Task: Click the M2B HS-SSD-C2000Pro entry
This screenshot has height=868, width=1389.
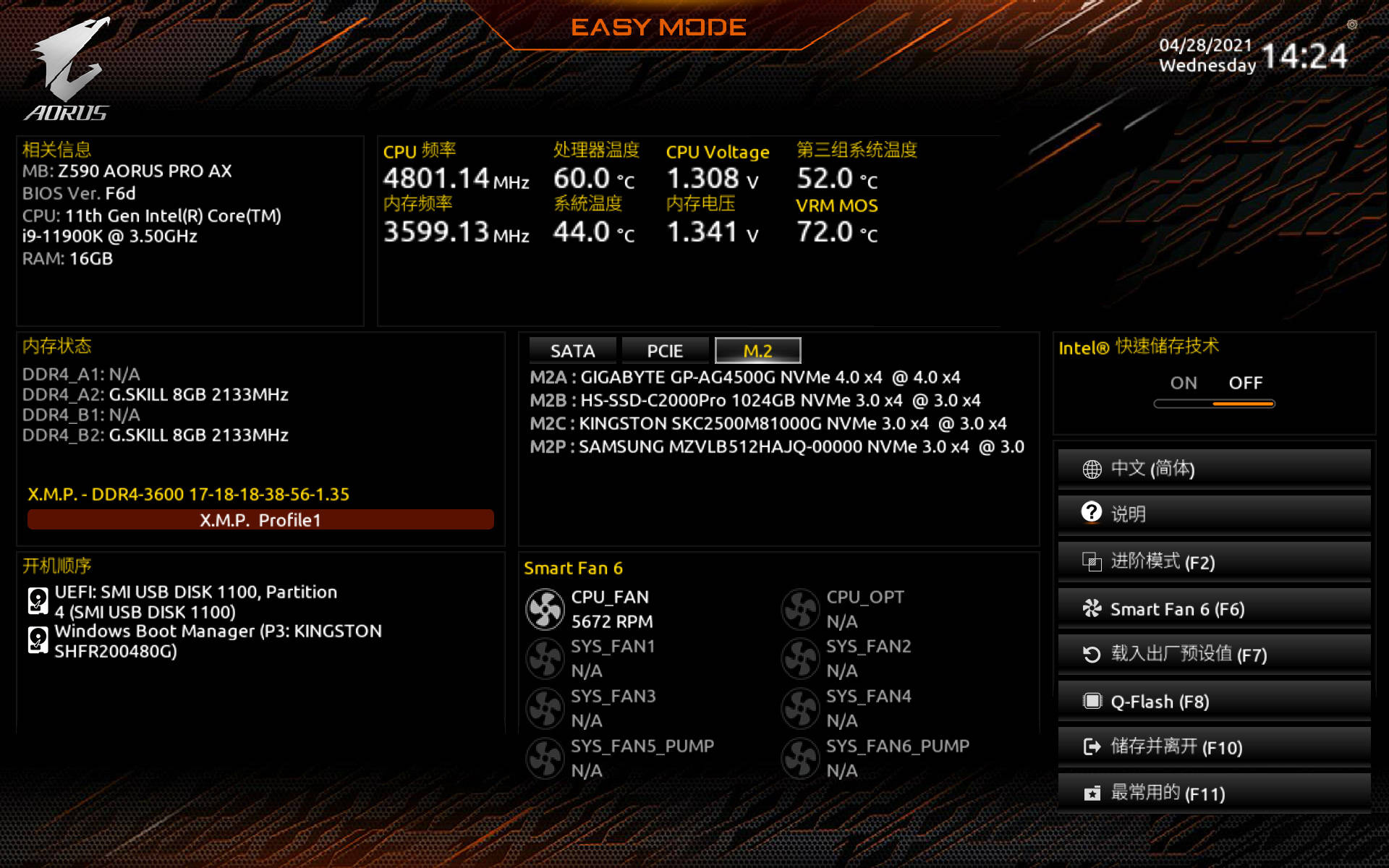Action: tap(755, 400)
